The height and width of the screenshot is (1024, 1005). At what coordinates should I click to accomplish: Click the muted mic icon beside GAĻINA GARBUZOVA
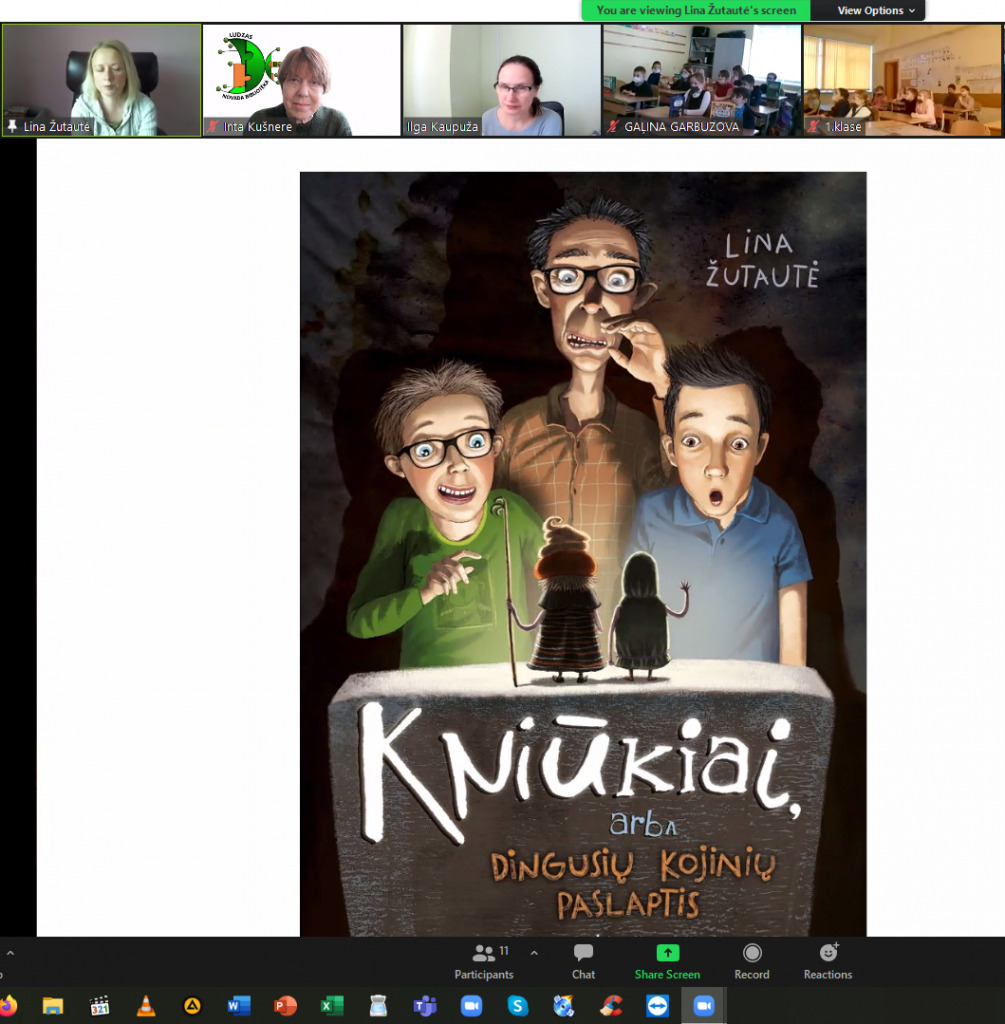(613, 126)
